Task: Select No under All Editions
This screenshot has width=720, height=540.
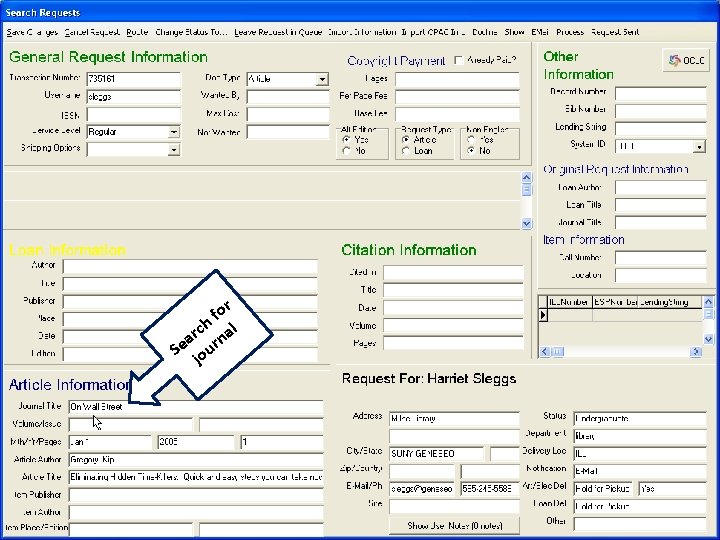Action: (x=347, y=151)
